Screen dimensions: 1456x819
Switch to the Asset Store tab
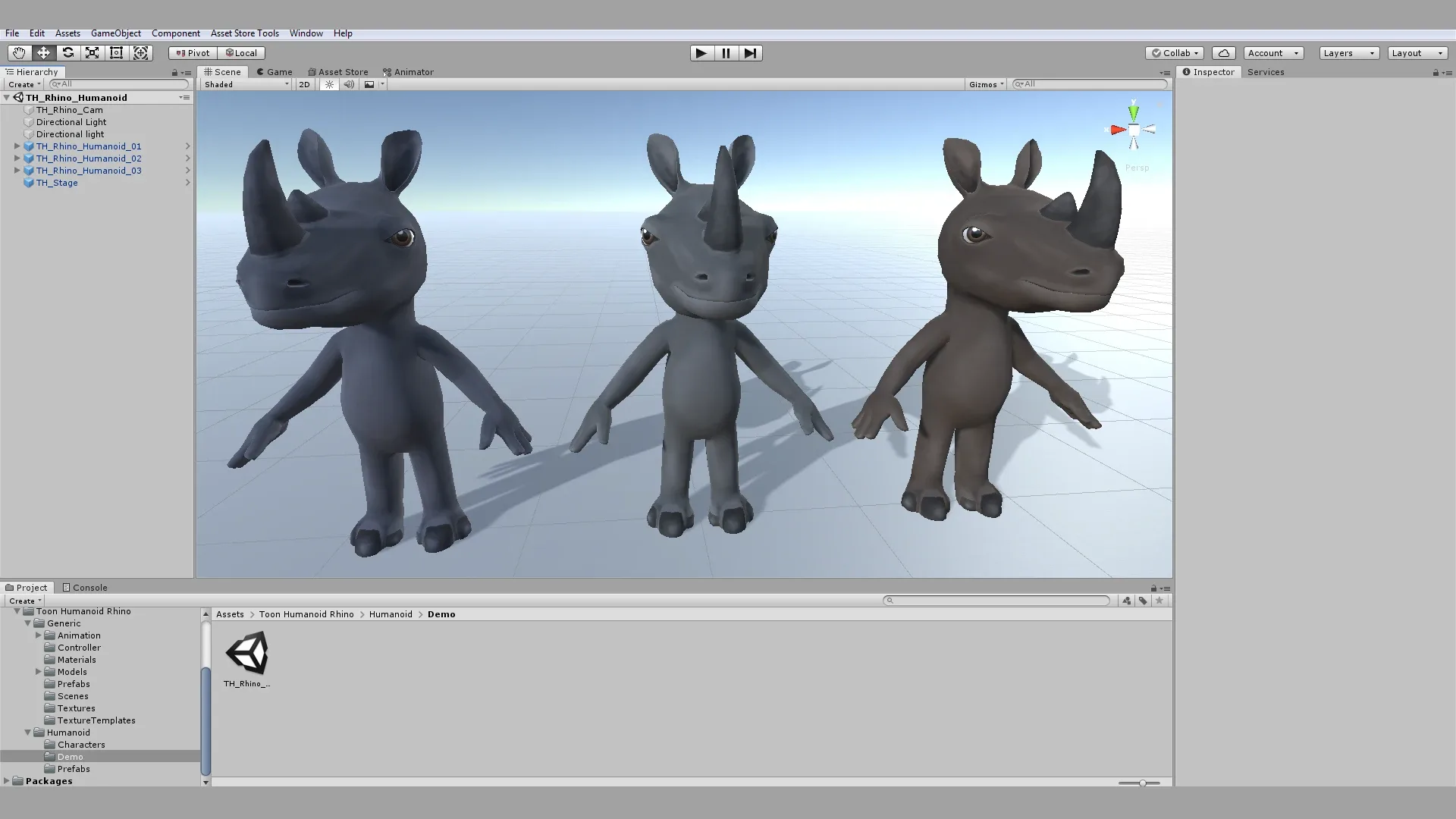[x=338, y=72]
